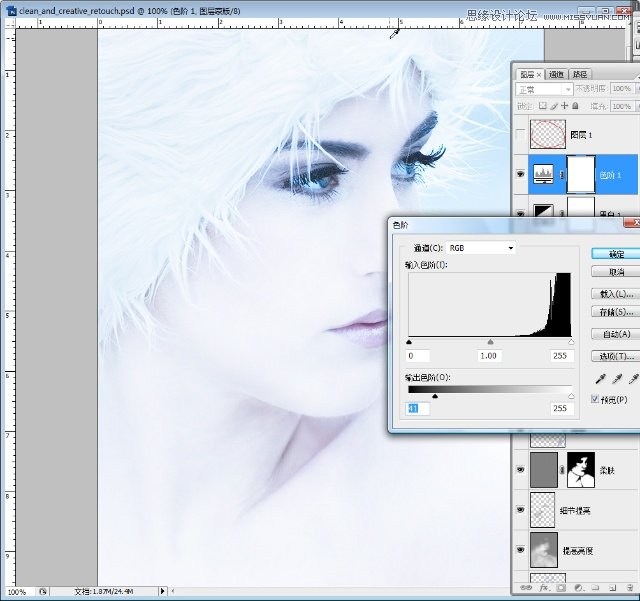Create new adjustment layer via half-circle icon
Screen dimensions: 640x601
click(x=578, y=588)
